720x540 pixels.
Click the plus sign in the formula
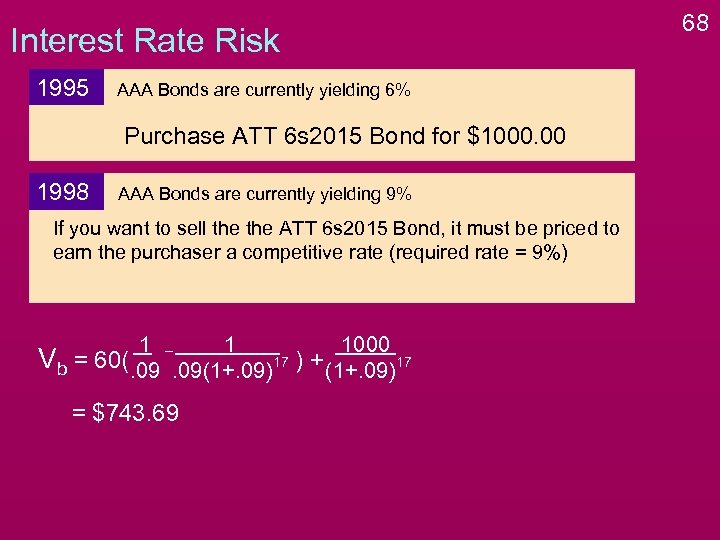coord(316,360)
